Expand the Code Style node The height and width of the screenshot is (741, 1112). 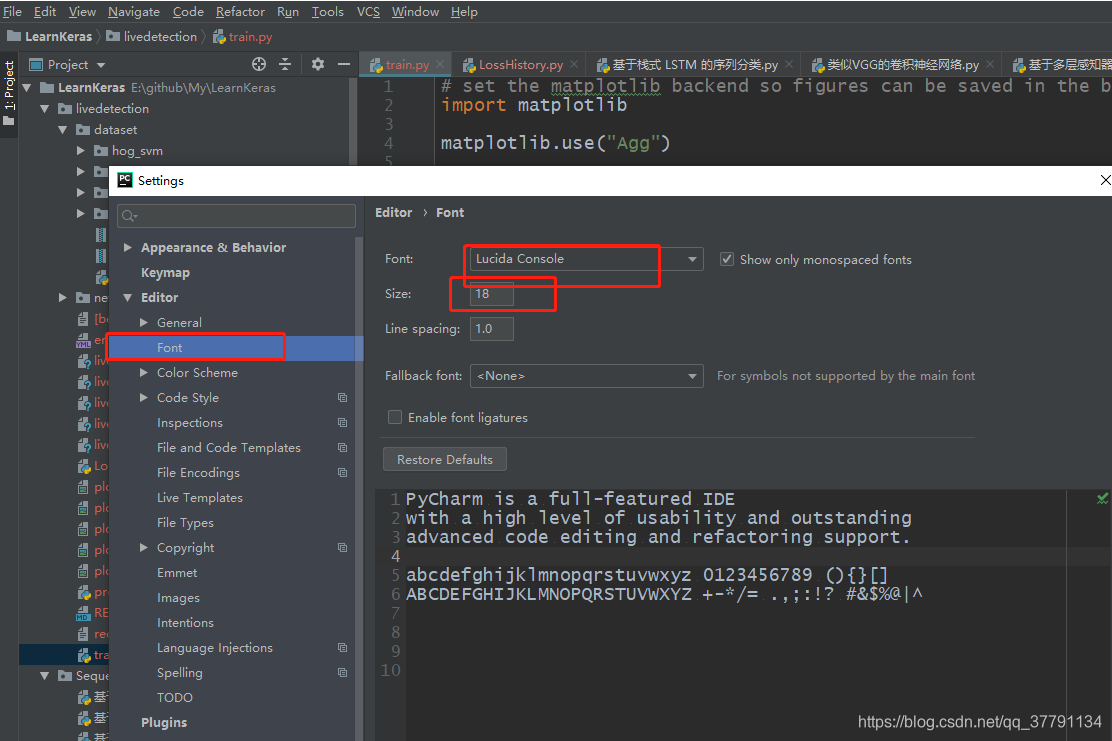(144, 398)
